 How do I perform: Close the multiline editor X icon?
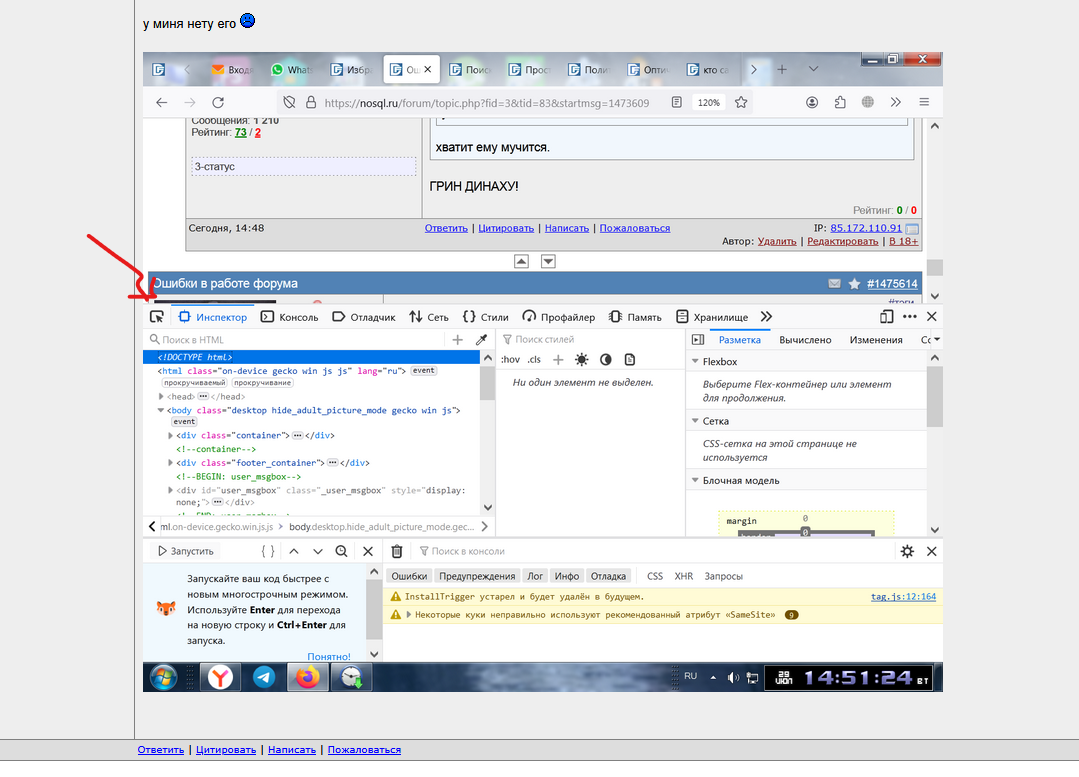[368, 551]
